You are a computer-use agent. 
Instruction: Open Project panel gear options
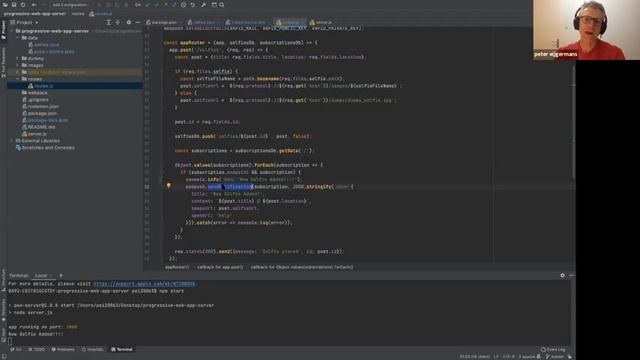tap(129, 22)
